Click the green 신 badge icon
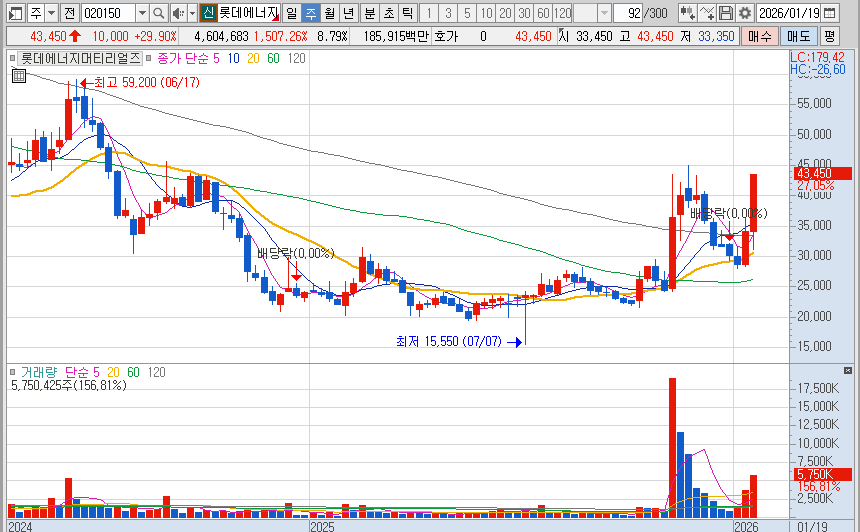The image size is (860, 532). (x=208, y=13)
